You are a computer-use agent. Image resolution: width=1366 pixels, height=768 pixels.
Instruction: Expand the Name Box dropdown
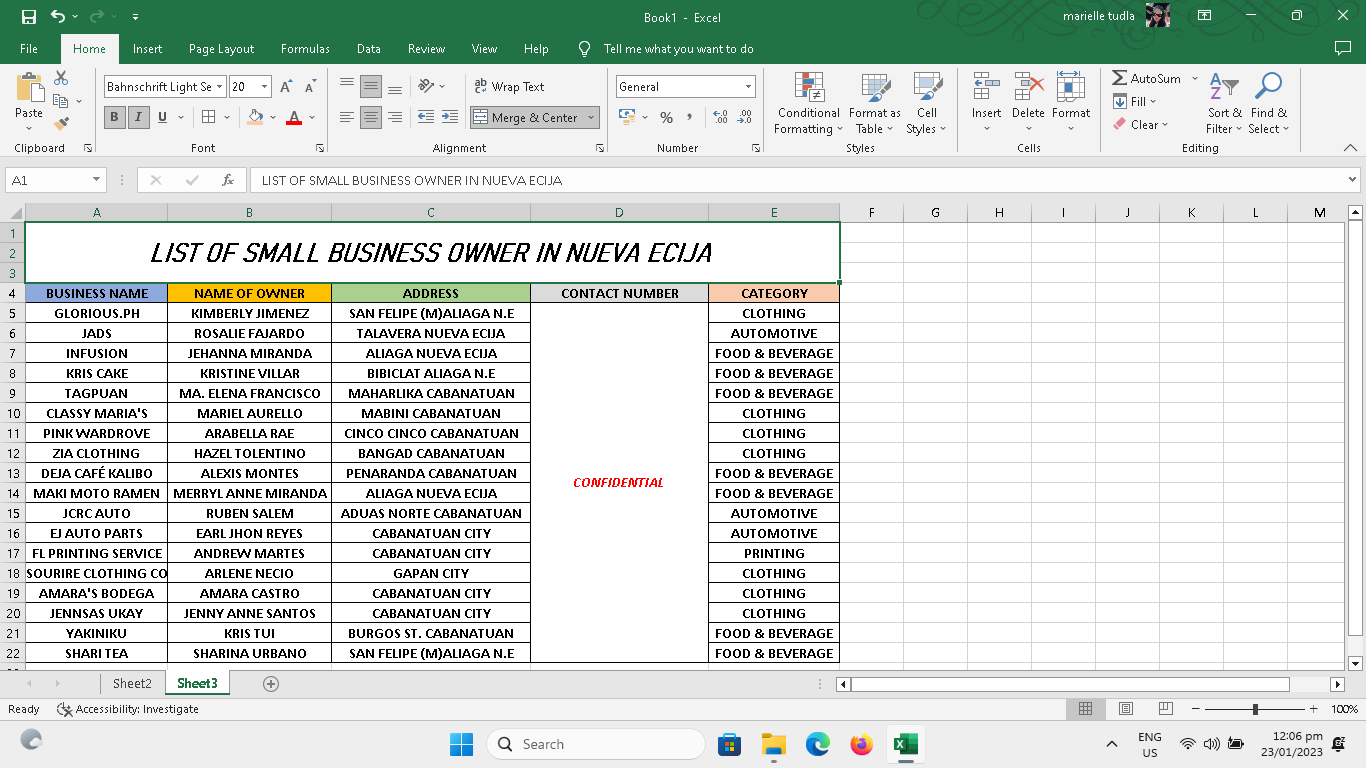coord(97,180)
